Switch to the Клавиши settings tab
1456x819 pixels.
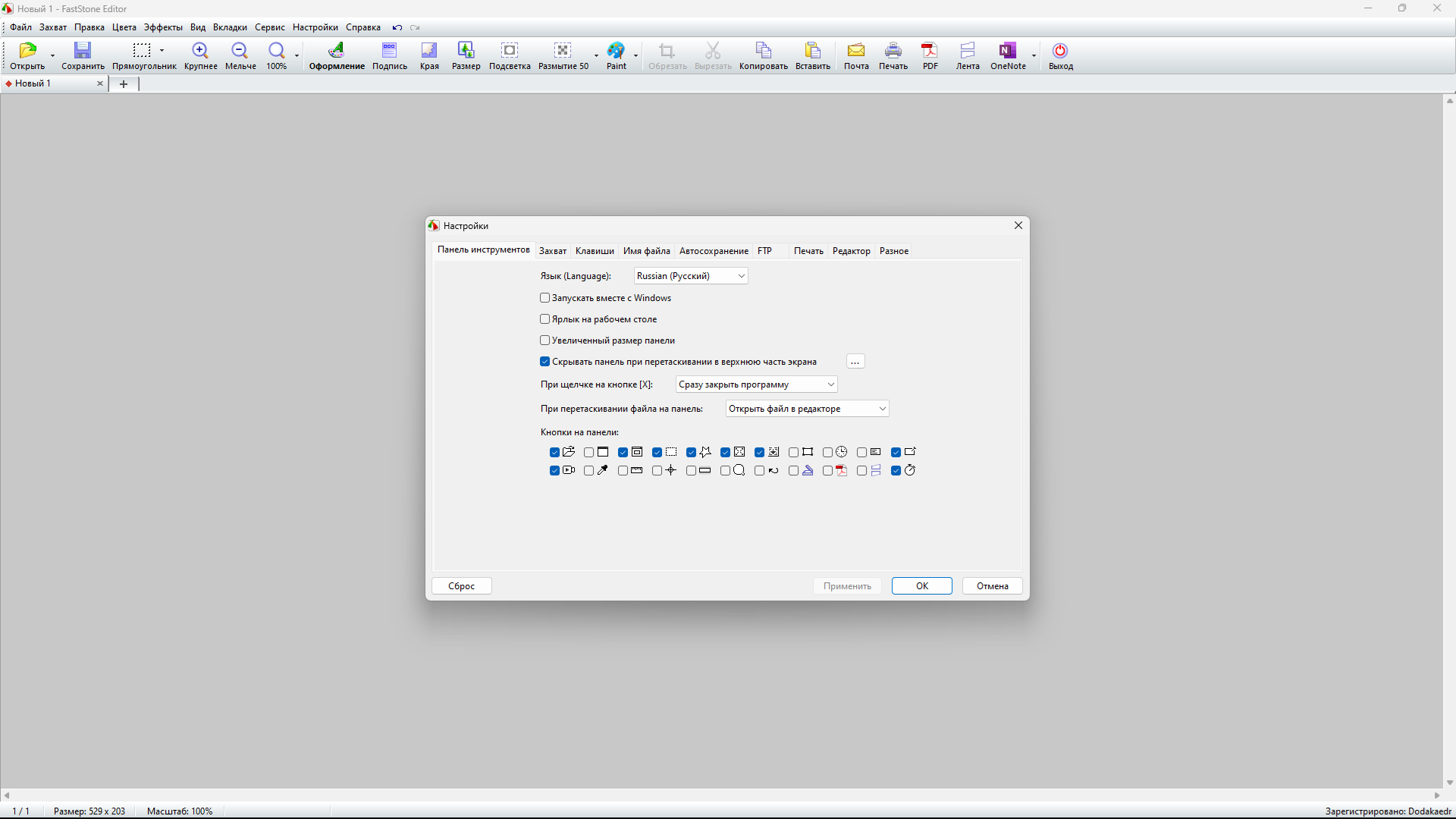(x=595, y=251)
